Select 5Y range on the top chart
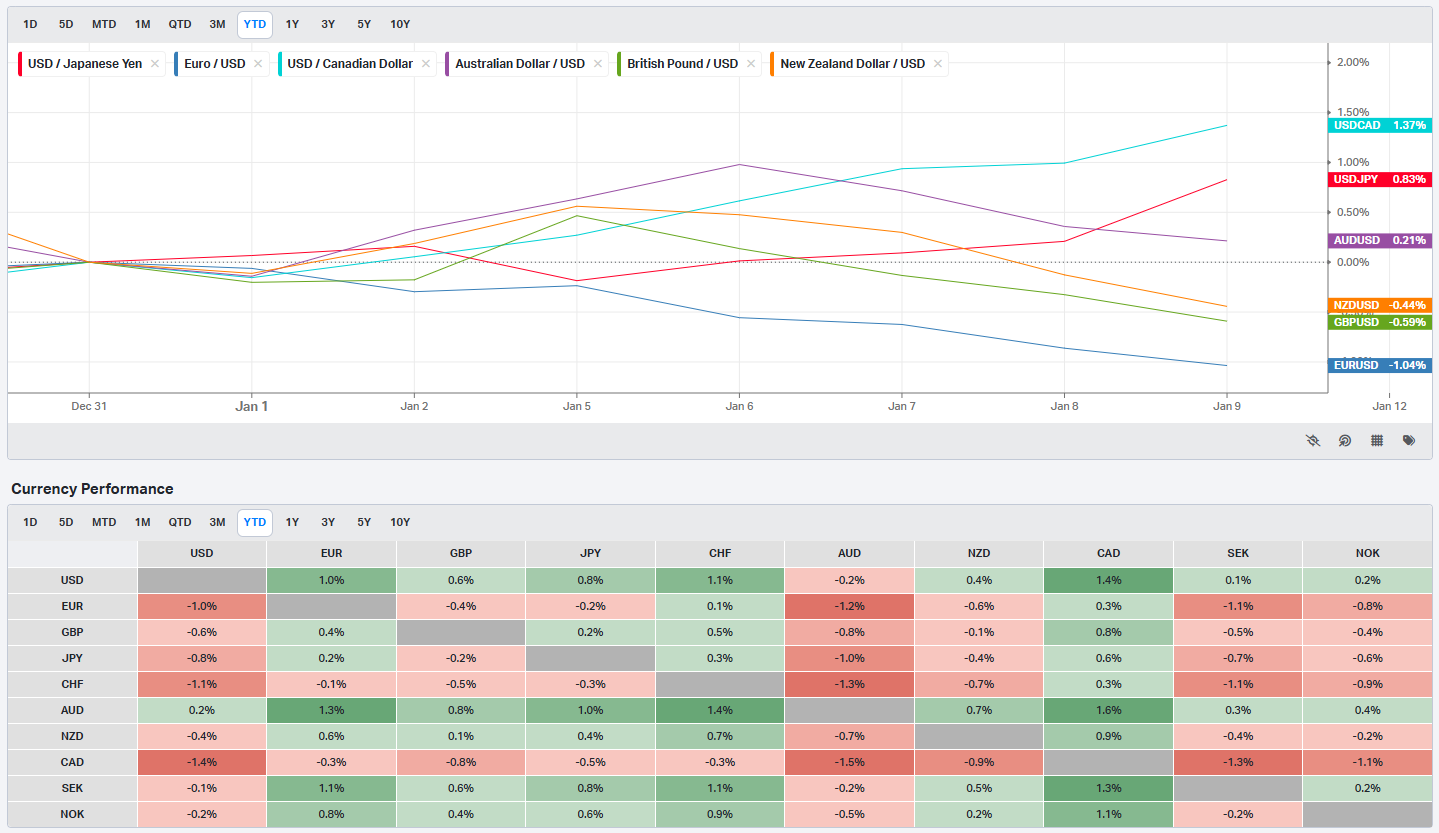The height and width of the screenshot is (833, 1439). pos(364,24)
